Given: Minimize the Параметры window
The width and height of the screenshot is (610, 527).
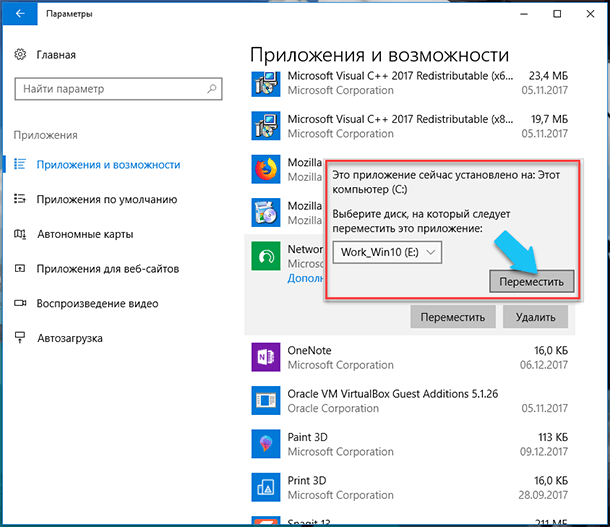Looking at the screenshot, I should click(x=524, y=14).
